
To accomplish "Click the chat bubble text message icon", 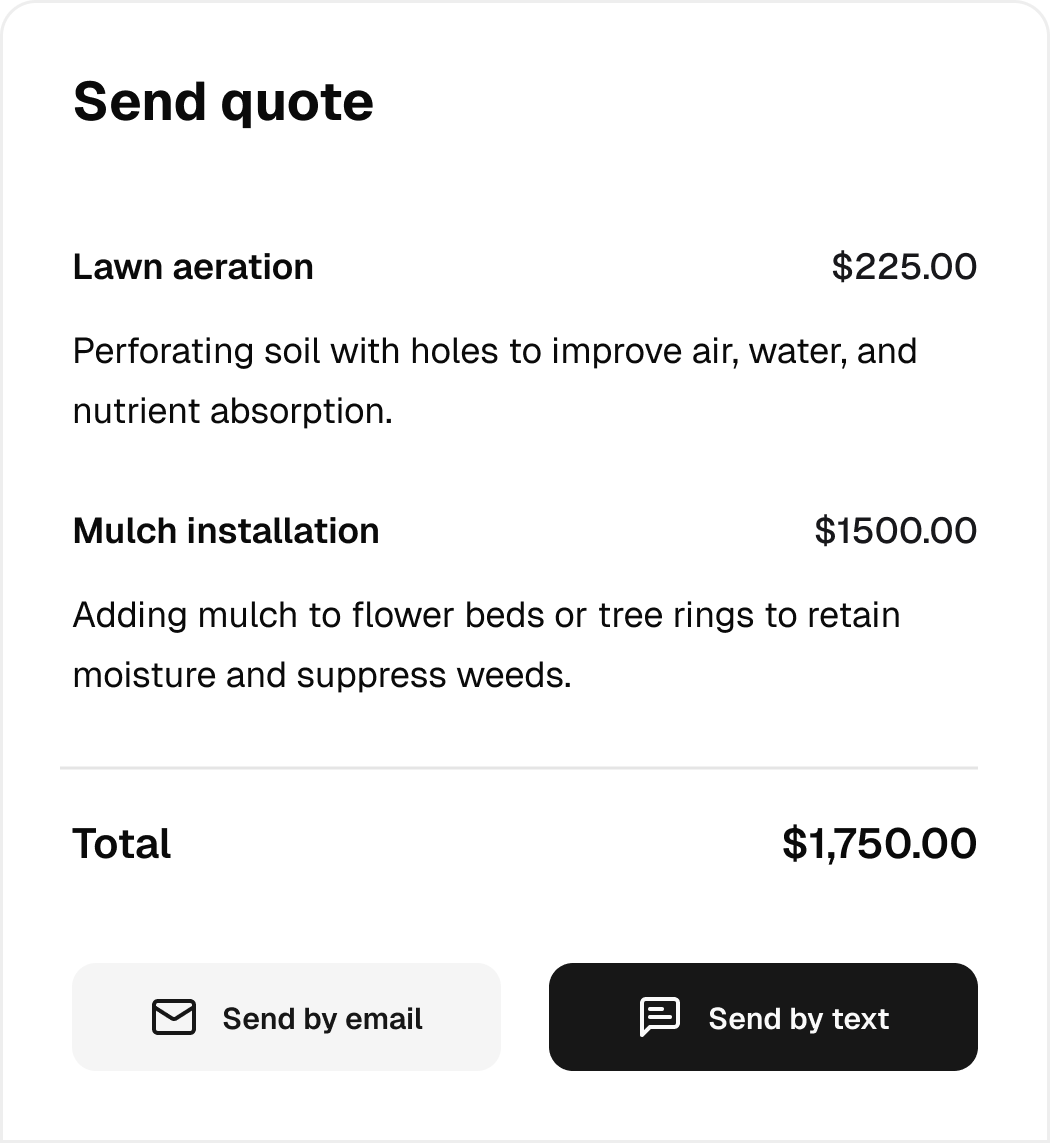I will pos(660,1017).
